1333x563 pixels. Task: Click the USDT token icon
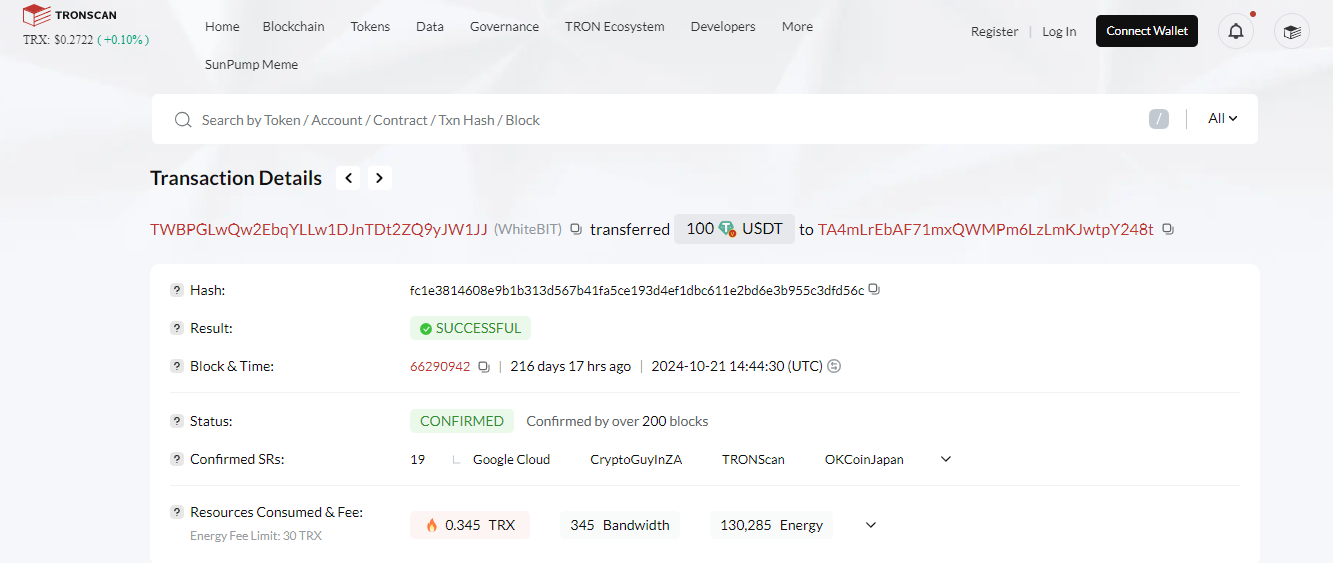727,229
